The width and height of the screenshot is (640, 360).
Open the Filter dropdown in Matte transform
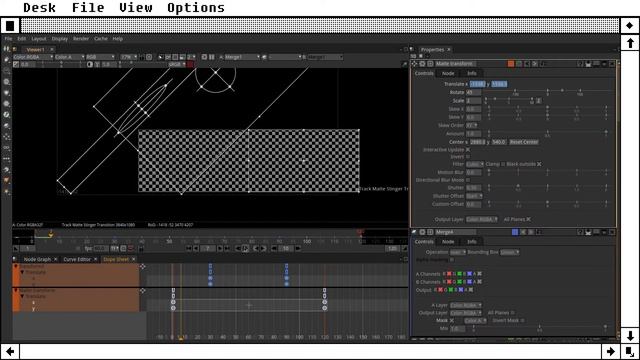(x=475, y=164)
